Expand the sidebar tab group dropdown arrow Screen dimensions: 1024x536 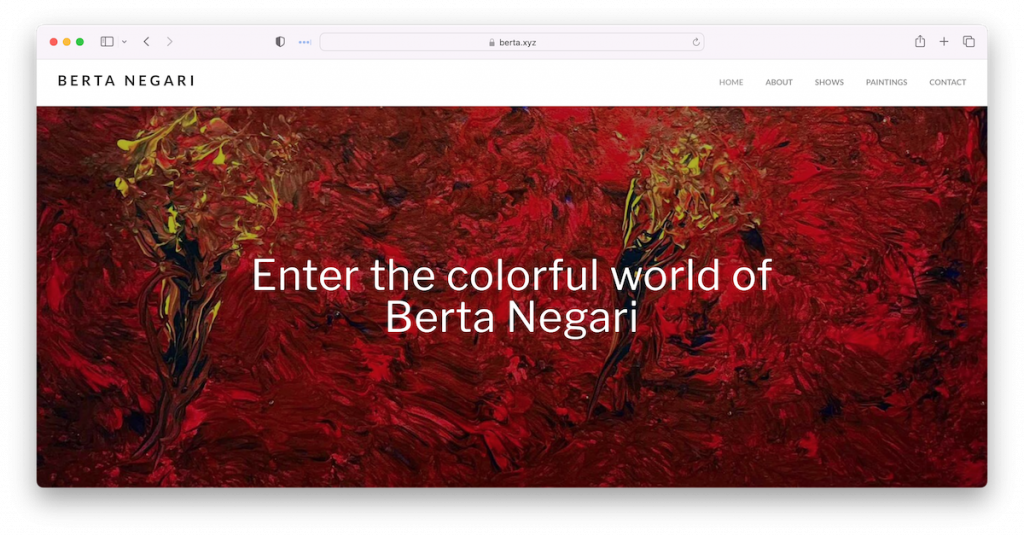124,42
